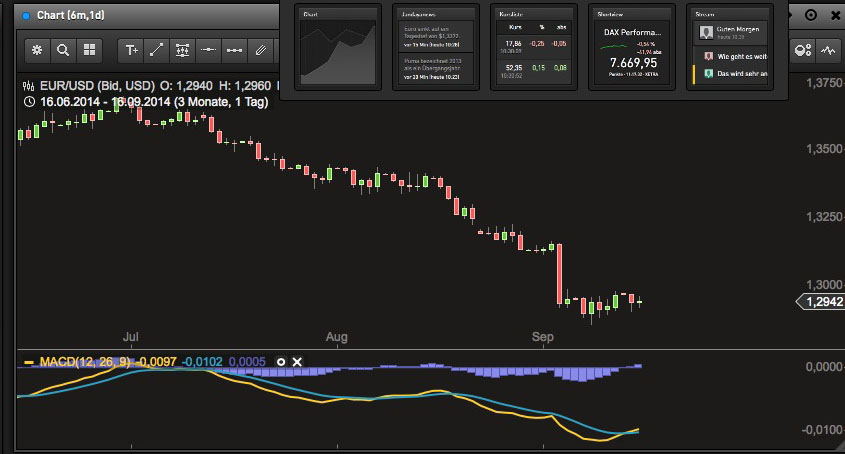Toggle the blue dot beside Chart title

coord(25,16)
